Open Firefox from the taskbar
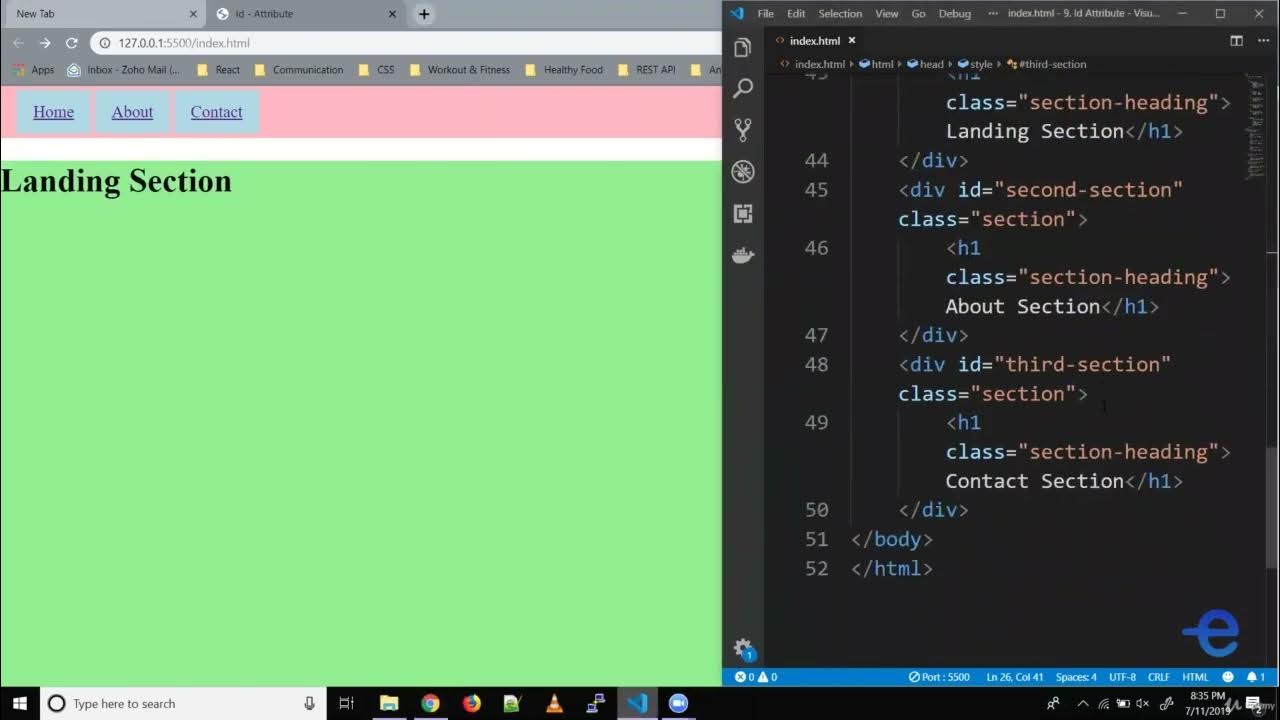The height and width of the screenshot is (720, 1280). coord(471,703)
